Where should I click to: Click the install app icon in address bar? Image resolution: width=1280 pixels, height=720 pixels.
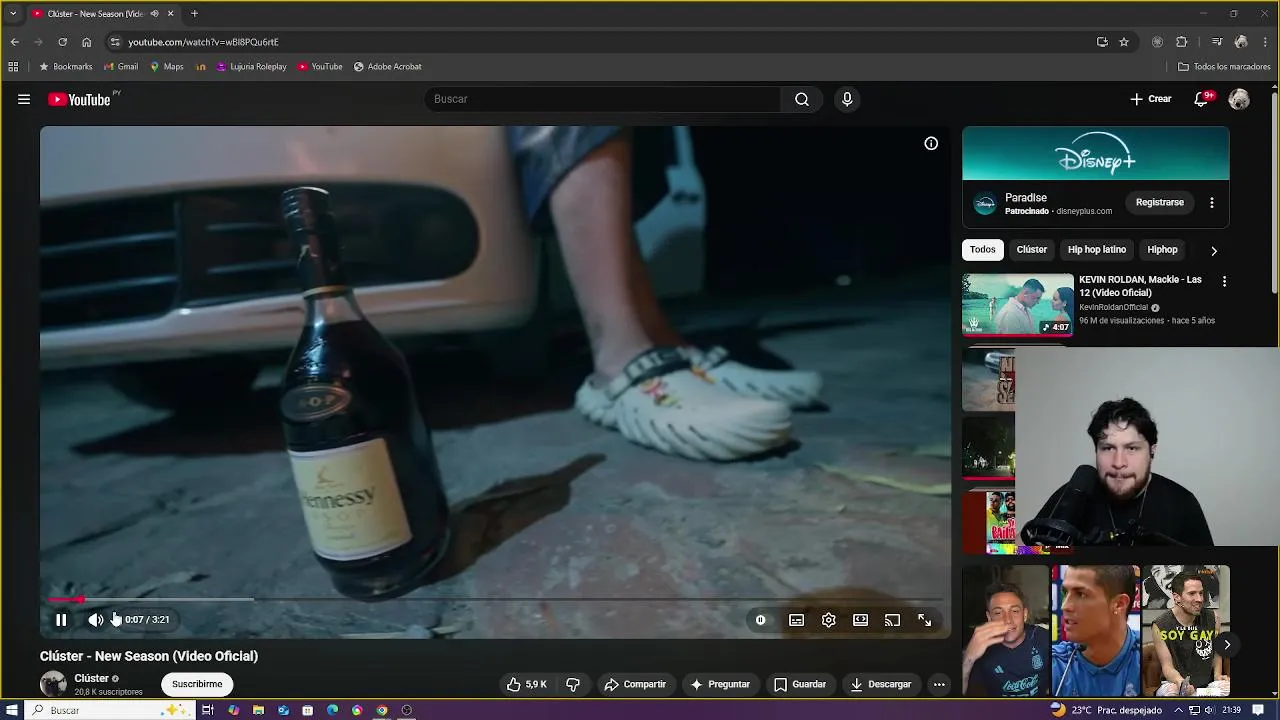pyautogui.click(x=1102, y=42)
